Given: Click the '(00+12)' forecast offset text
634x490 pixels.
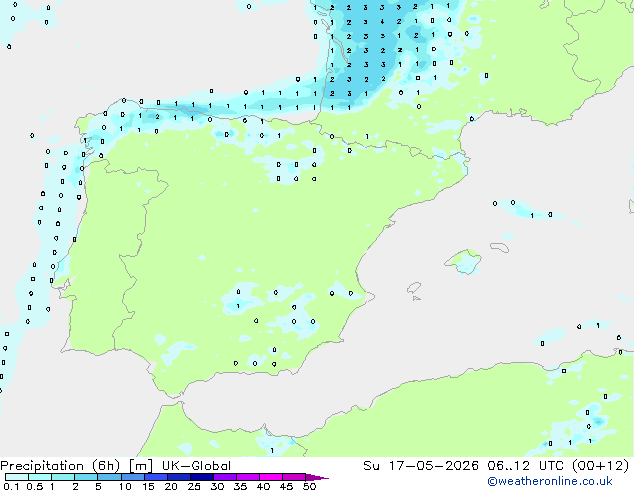Looking at the screenshot, I should [601, 466].
